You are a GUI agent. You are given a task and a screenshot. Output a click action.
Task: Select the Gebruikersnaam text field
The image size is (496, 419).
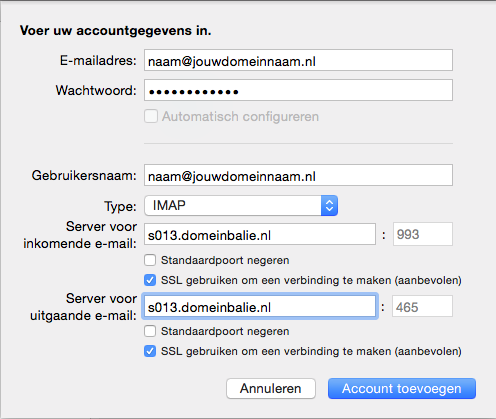[298, 175]
